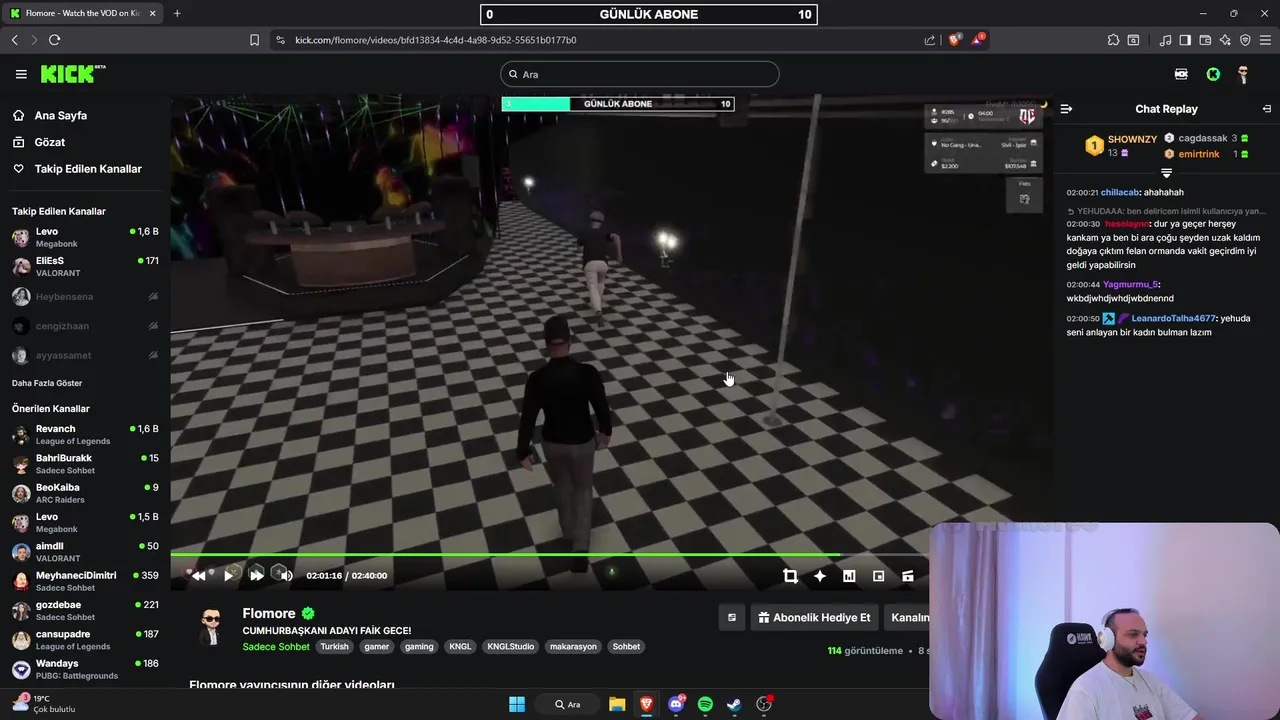The width and height of the screenshot is (1280, 720).
Task: Click the small icon button beside Abonelik
Action: pyautogui.click(x=731, y=617)
